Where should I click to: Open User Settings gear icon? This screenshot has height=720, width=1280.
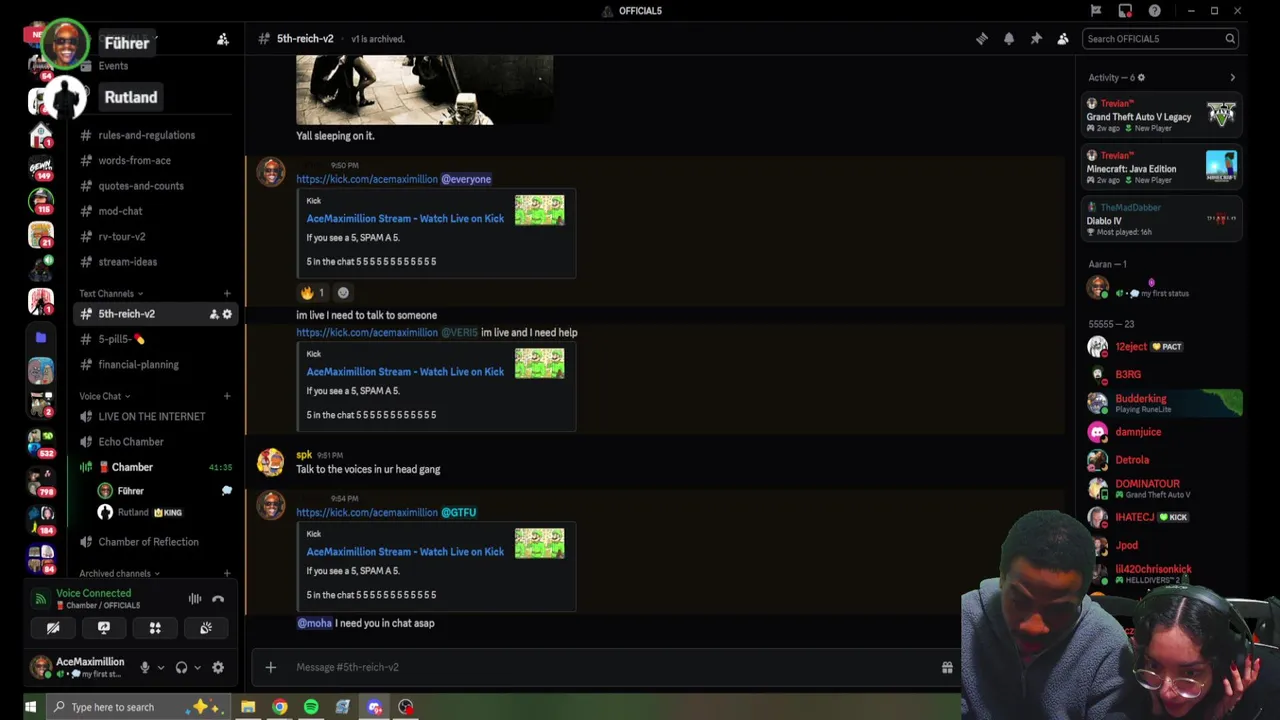tap(218, 667)
